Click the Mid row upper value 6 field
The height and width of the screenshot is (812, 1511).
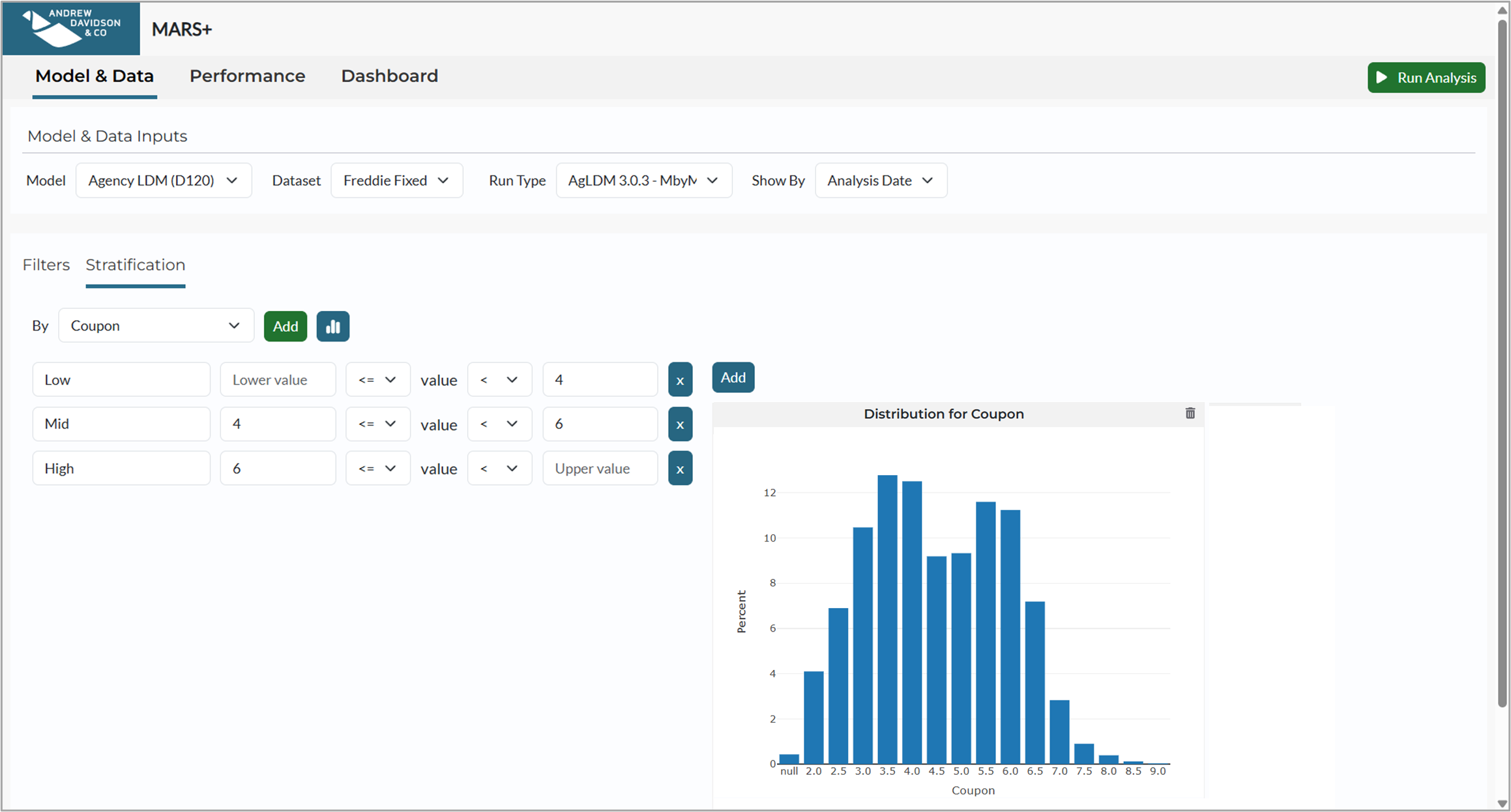tap(600, 424)
